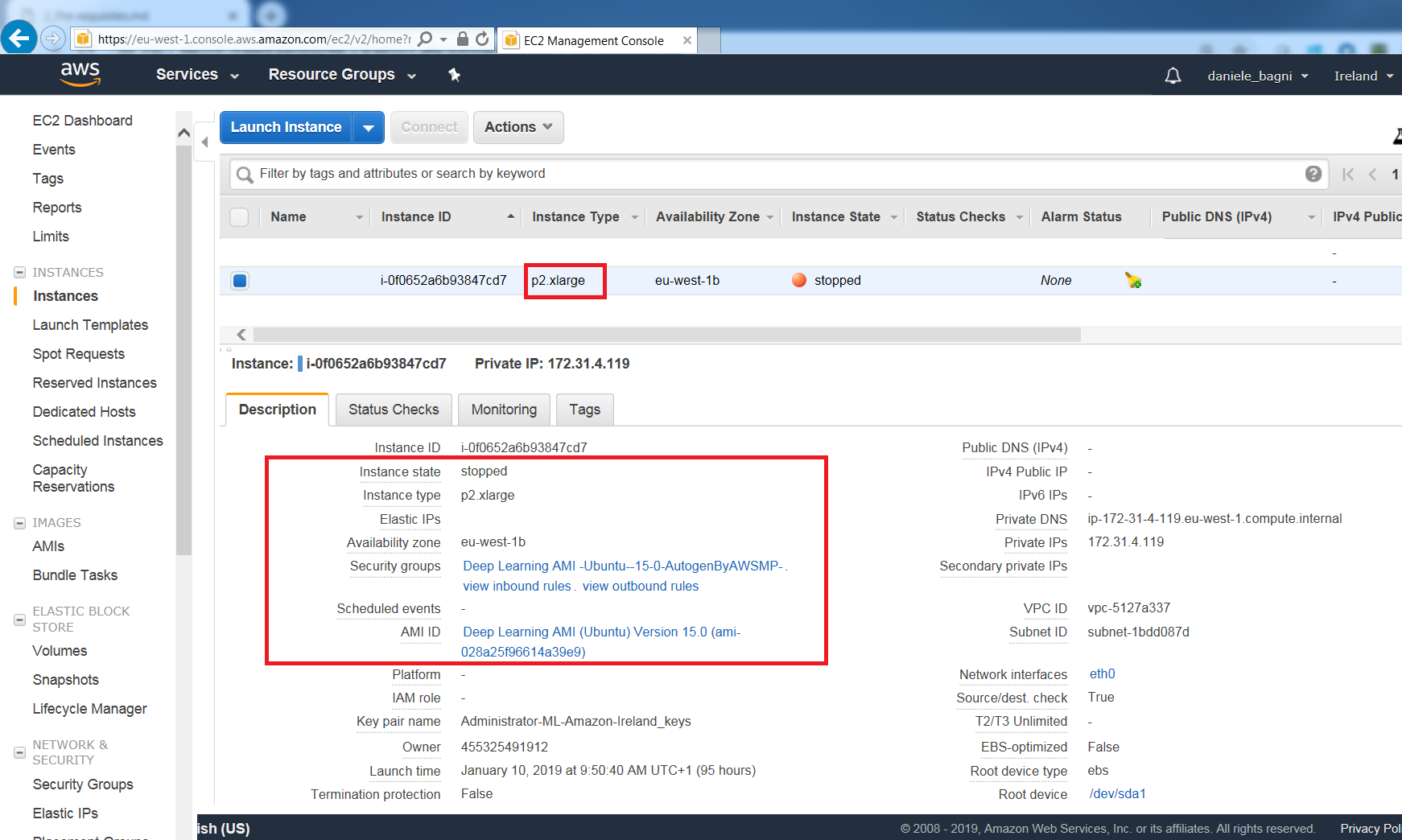Image resolution: width=1402 pixels, height=840 pixels.
Task: Close the EC2 Management Console tab
Action: pyautogui.click(x=687, y=40)
